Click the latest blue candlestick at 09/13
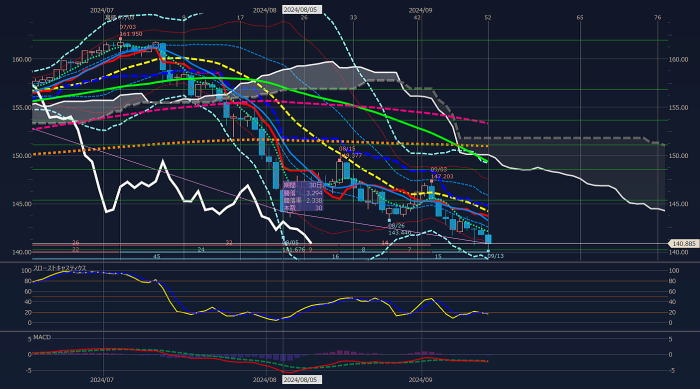This screenshot has width=700, height=389. [488, 239]
